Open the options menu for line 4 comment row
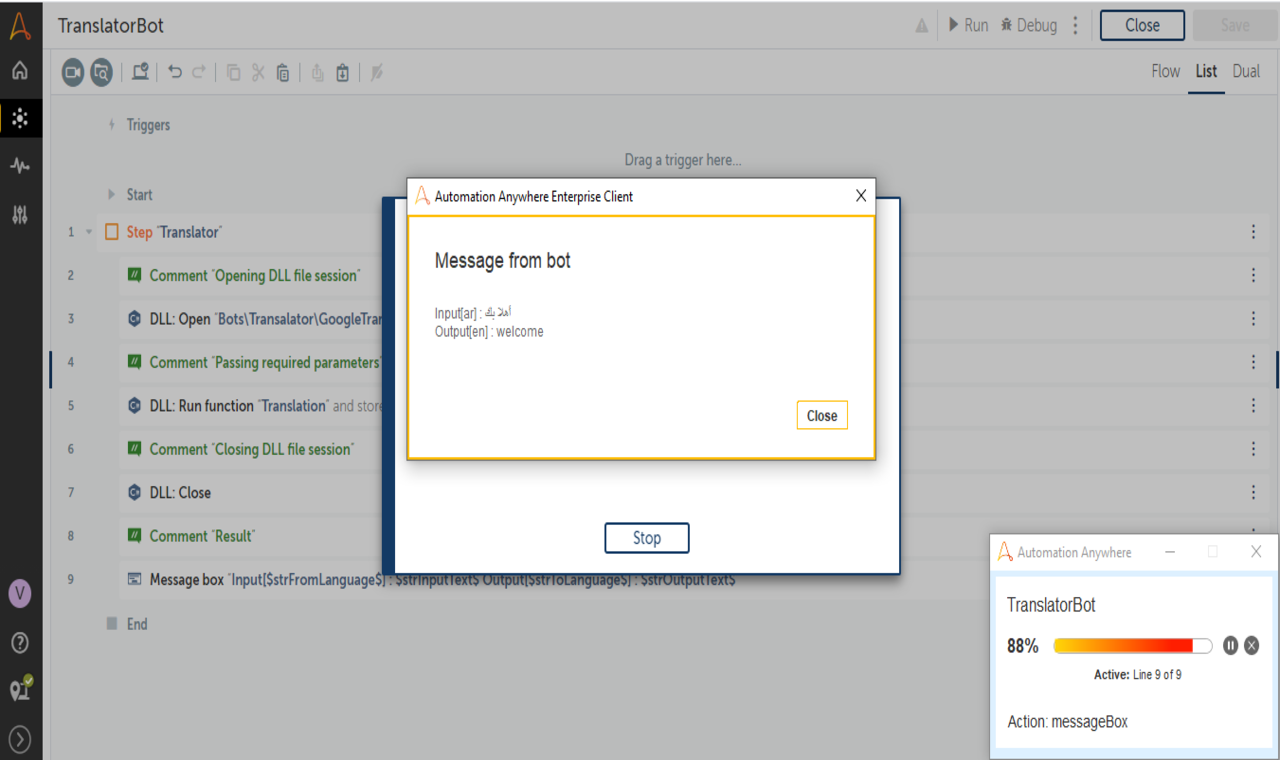Screen dimensions: 1280x760 point(1253,362)
